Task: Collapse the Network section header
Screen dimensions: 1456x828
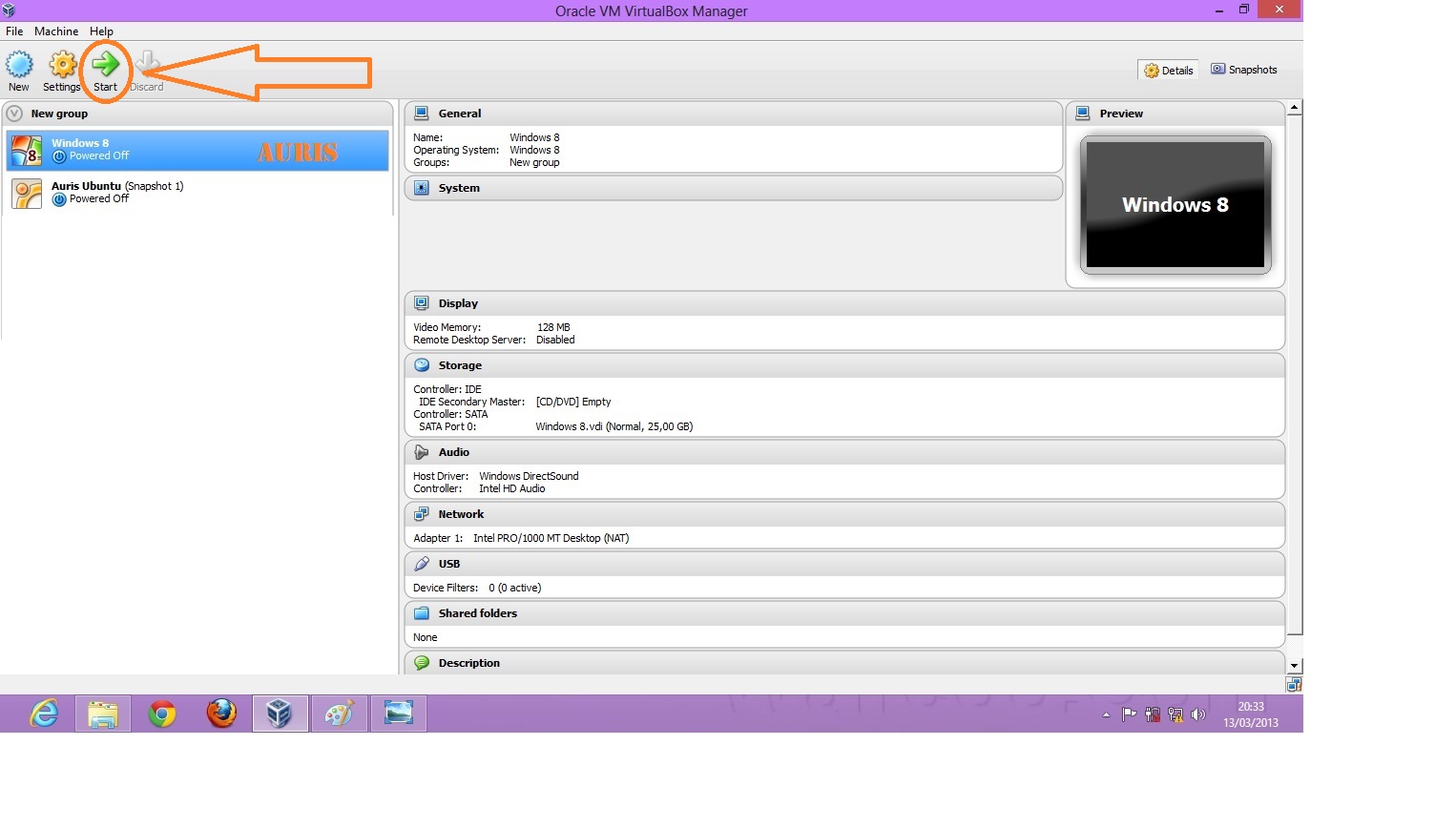Action: coord(844,514)
